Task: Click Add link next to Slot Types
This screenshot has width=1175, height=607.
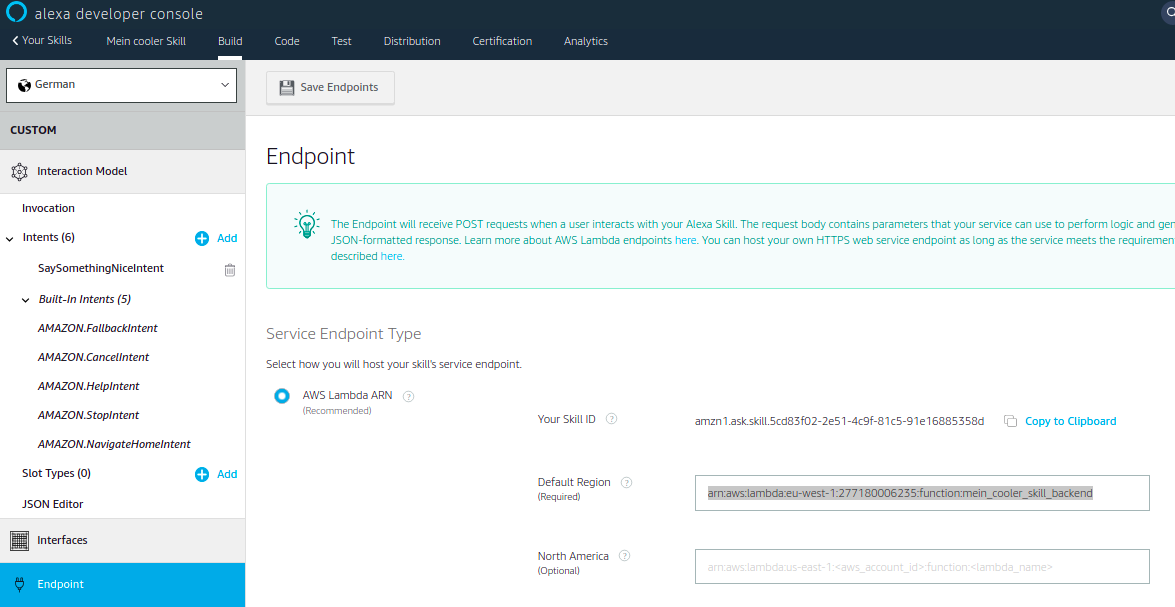Action: click(x=227, y=474)
